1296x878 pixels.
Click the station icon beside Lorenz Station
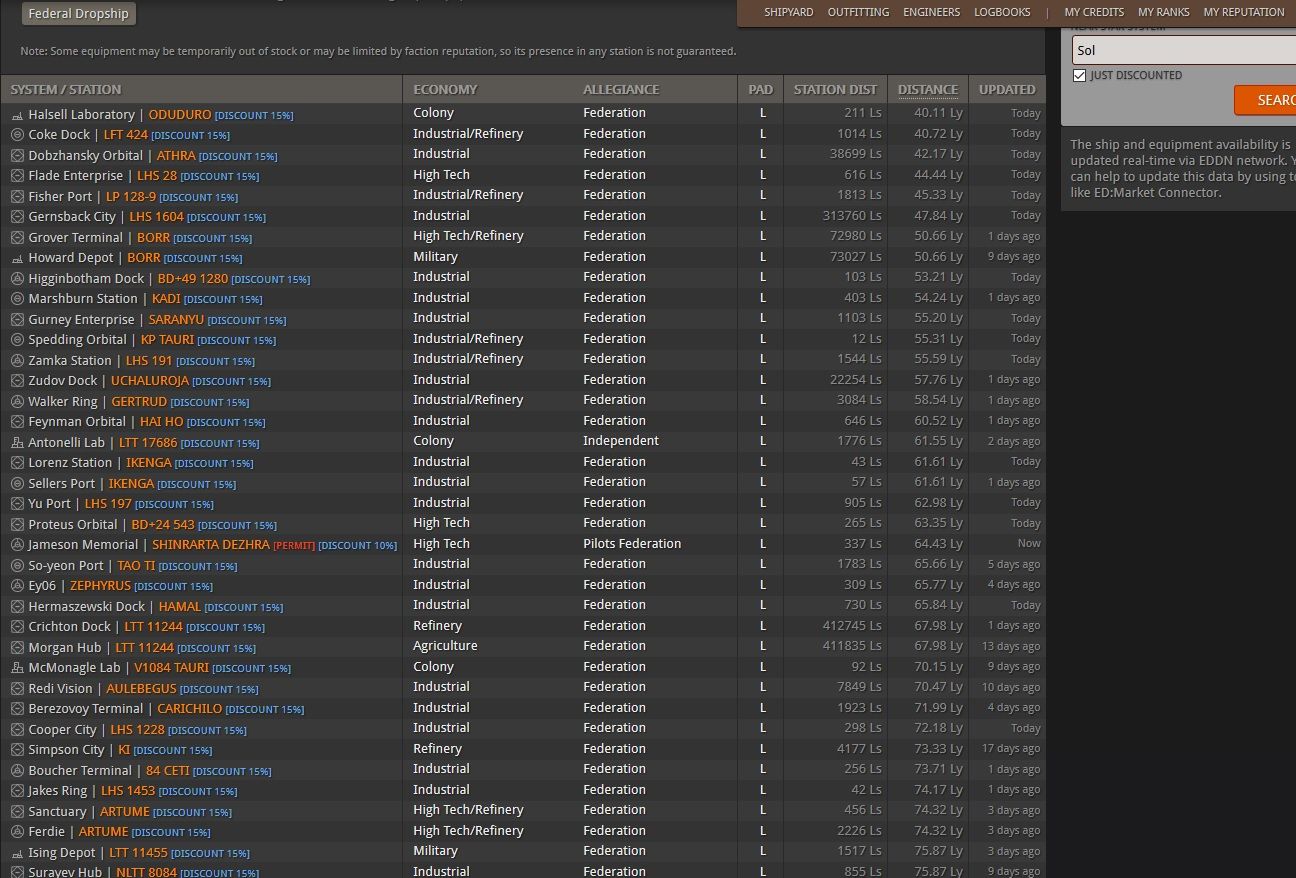point(17,463)
